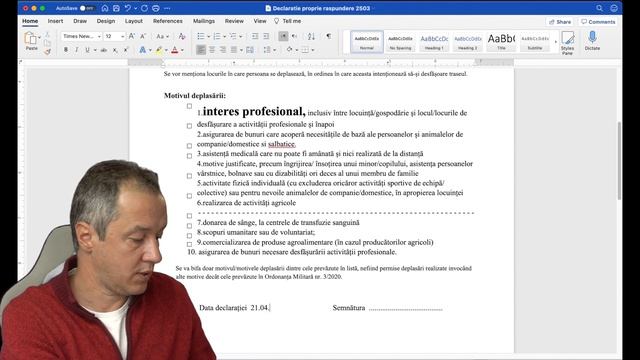Click the smiley feedback icon
The image size is (640, 360).
coord(614,8)
